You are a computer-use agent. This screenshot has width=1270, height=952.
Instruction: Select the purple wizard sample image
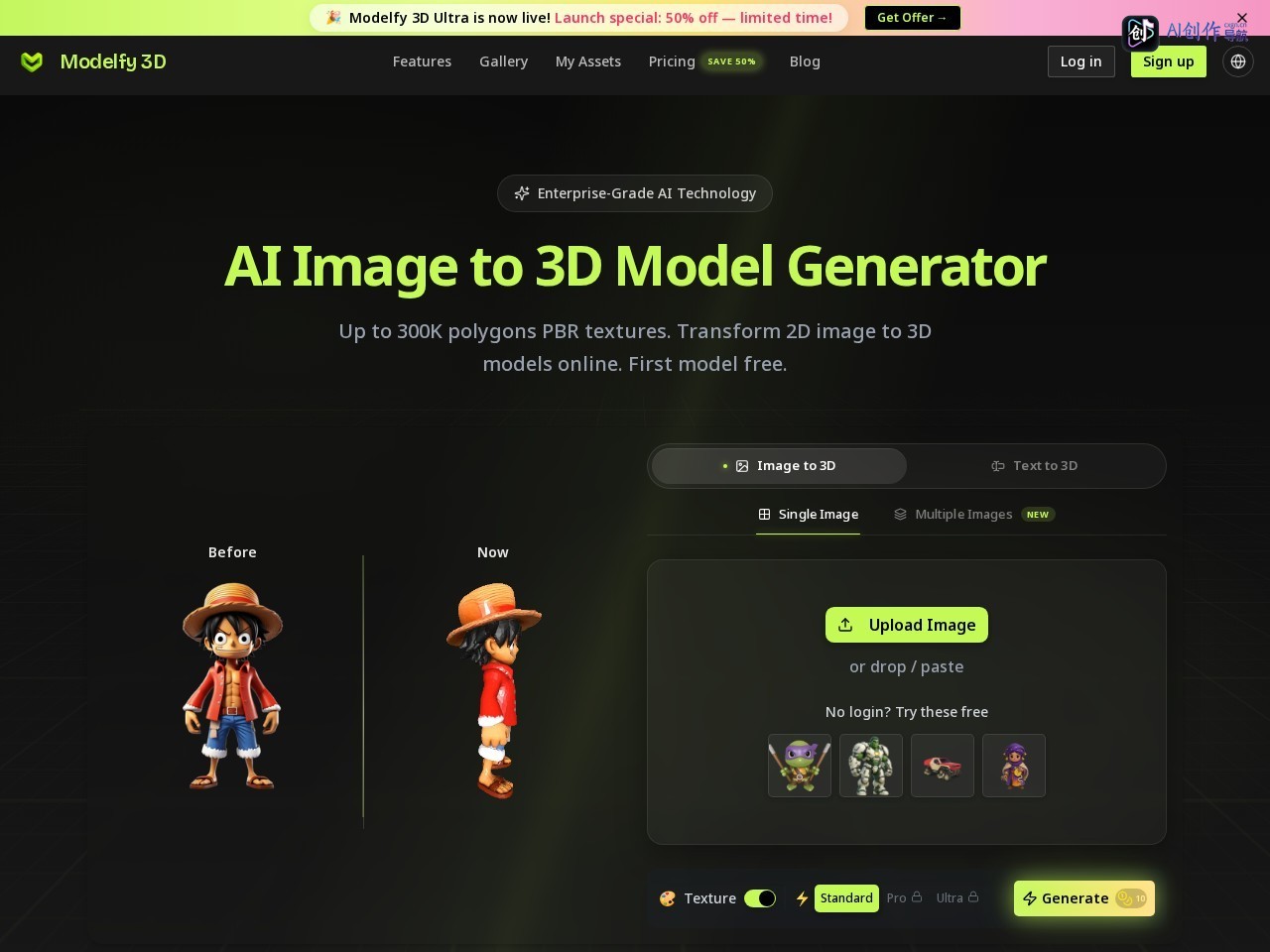click(1014, 766)
